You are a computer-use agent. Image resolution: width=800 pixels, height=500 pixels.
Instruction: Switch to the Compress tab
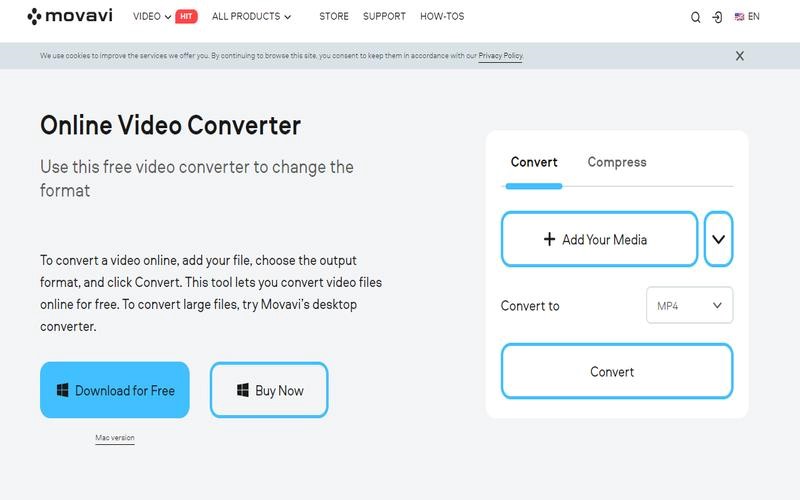click(617, 162)
